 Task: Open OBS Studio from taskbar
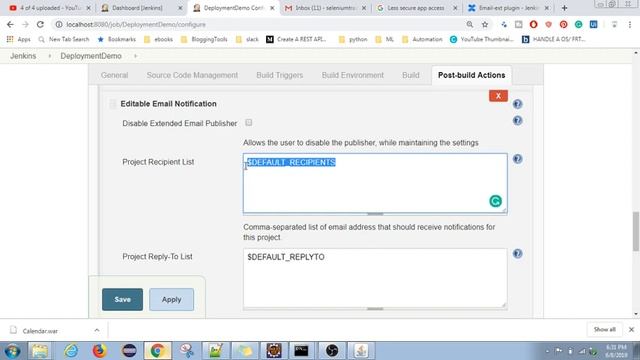pos(331,351)
